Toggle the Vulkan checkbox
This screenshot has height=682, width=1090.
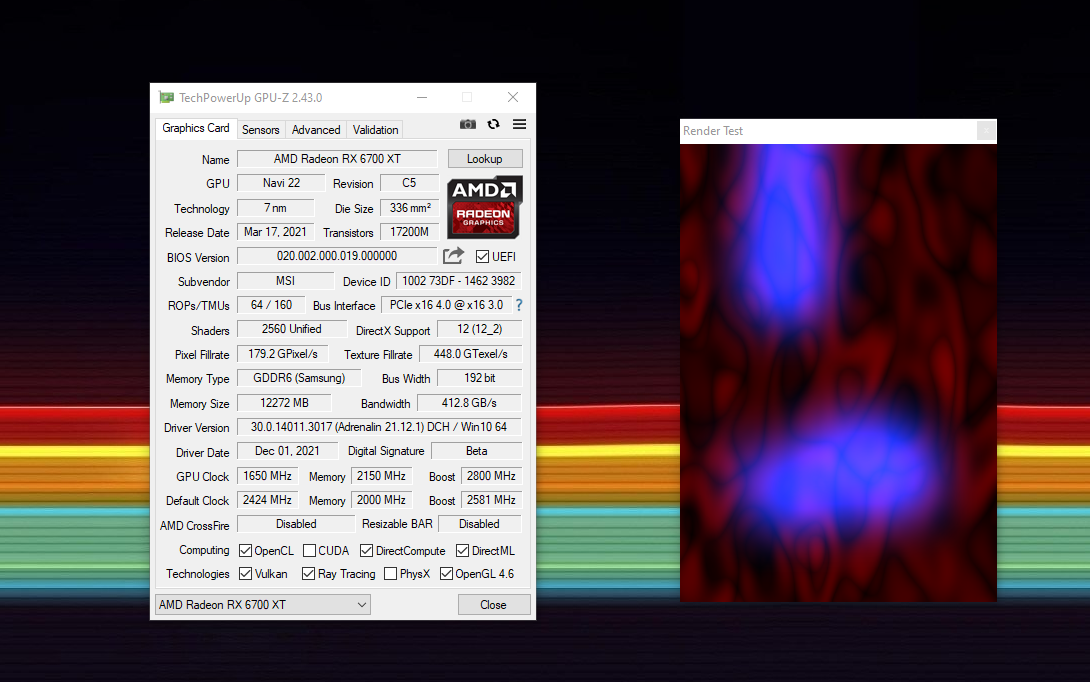click(245, 574)
